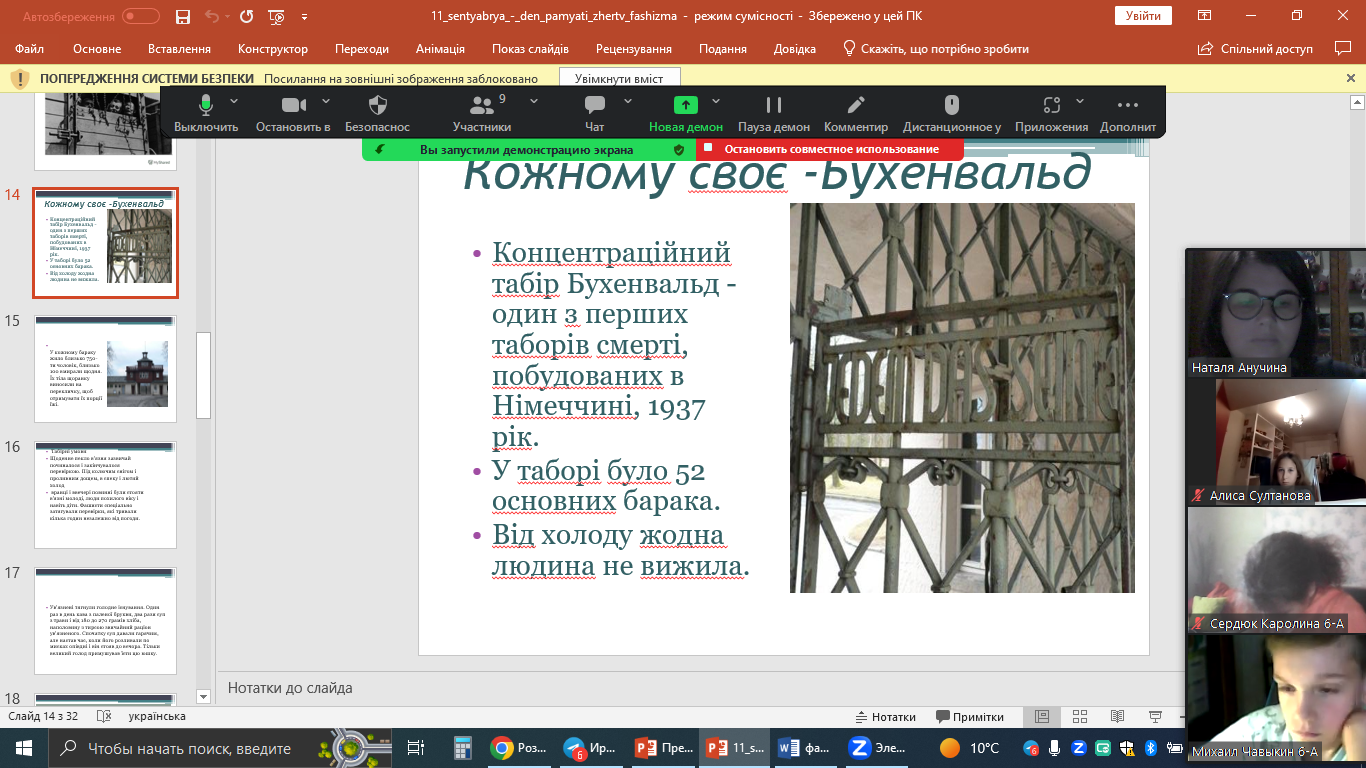Expand the arrow next to Участники
The height and width of the screenshot is (768, 1366).
coord(534,101)
